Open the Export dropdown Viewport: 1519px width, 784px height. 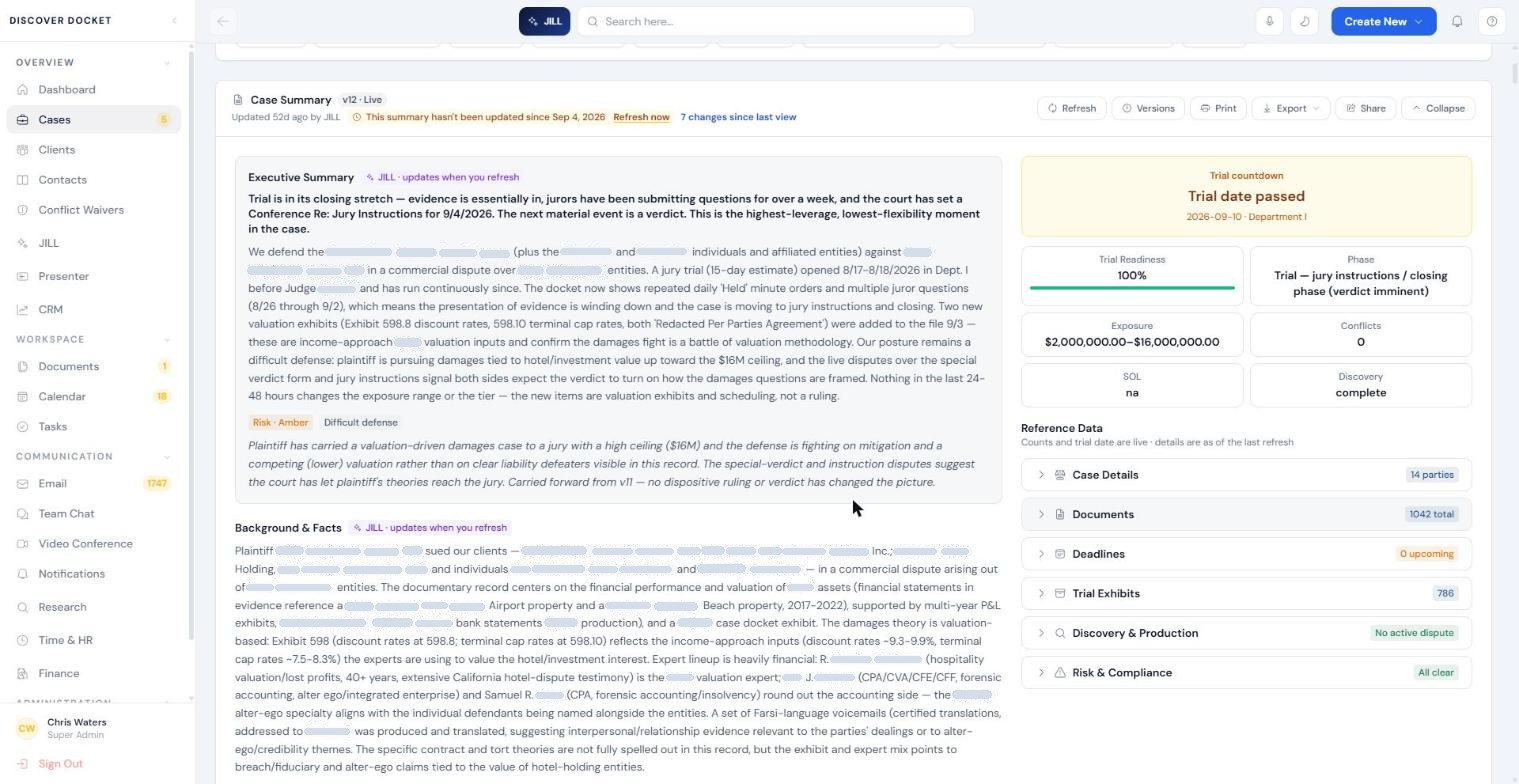1290,108
